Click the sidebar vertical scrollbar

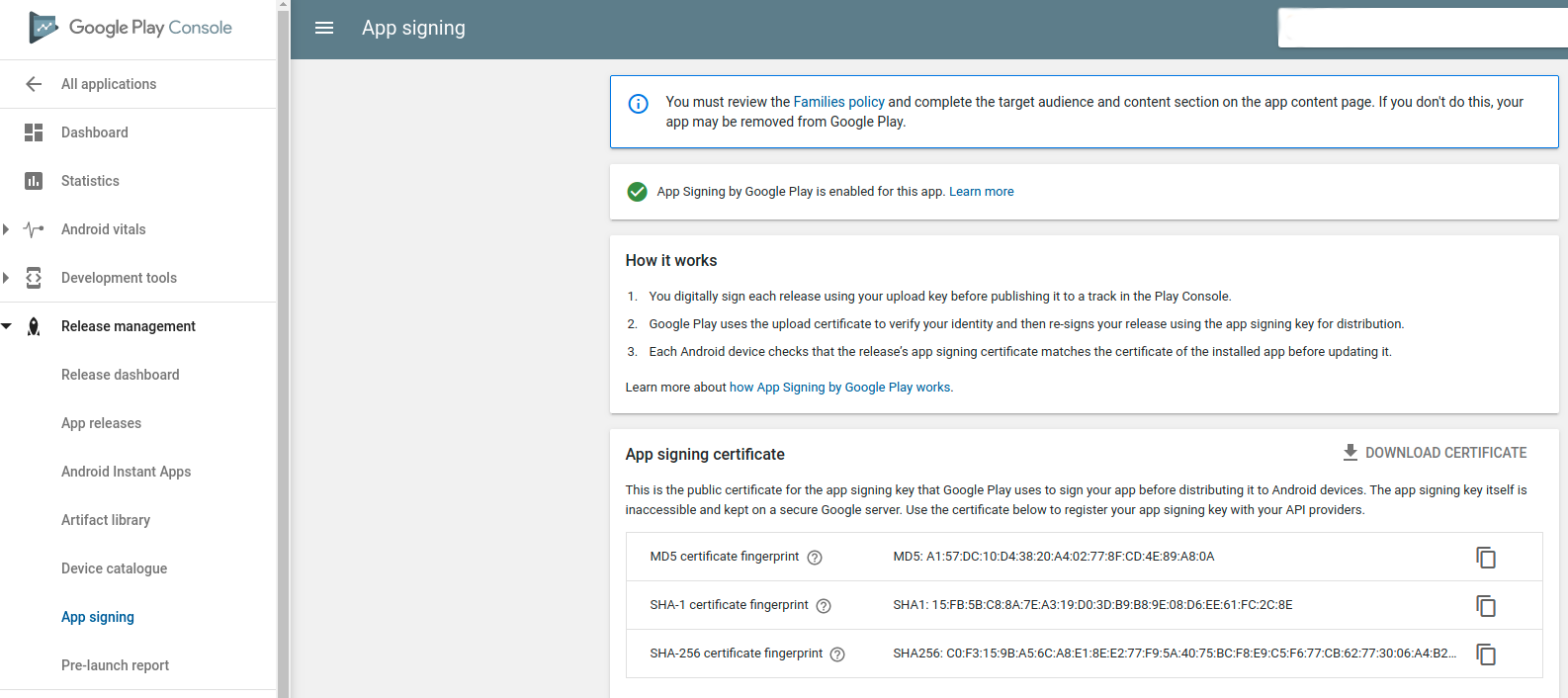point(283,346)
